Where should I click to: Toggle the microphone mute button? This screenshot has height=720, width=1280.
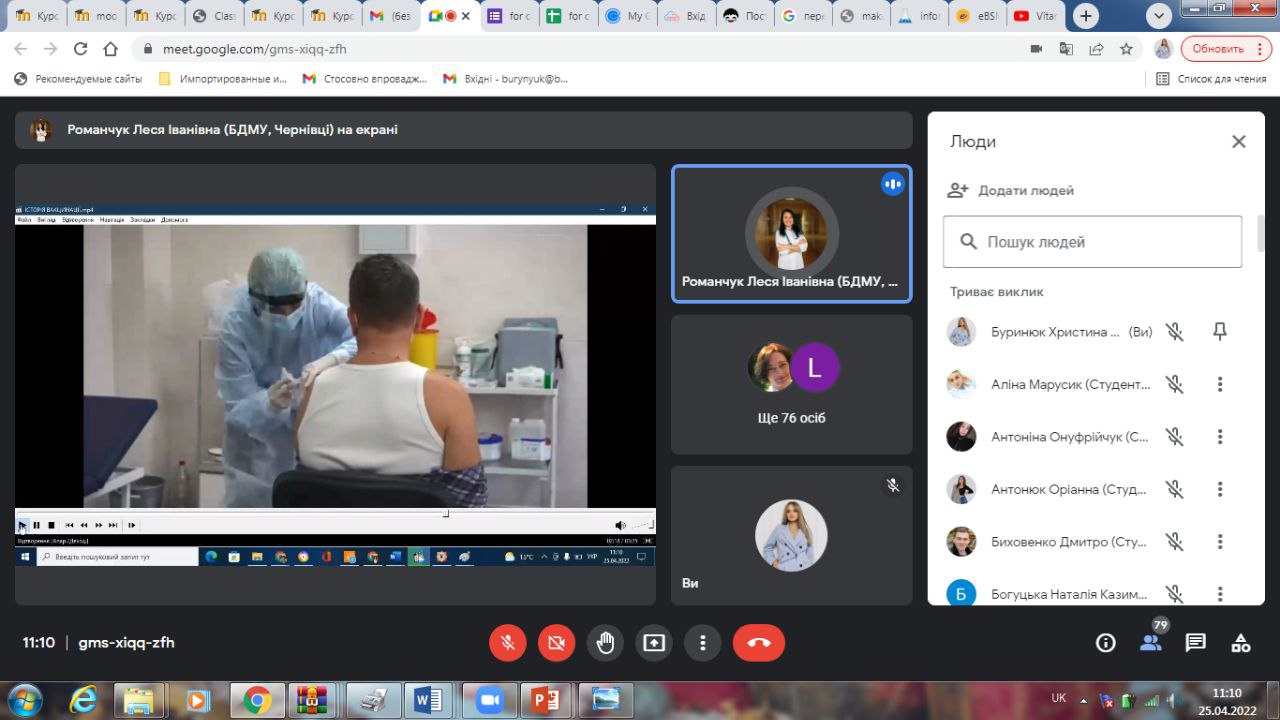pos(508,643)
